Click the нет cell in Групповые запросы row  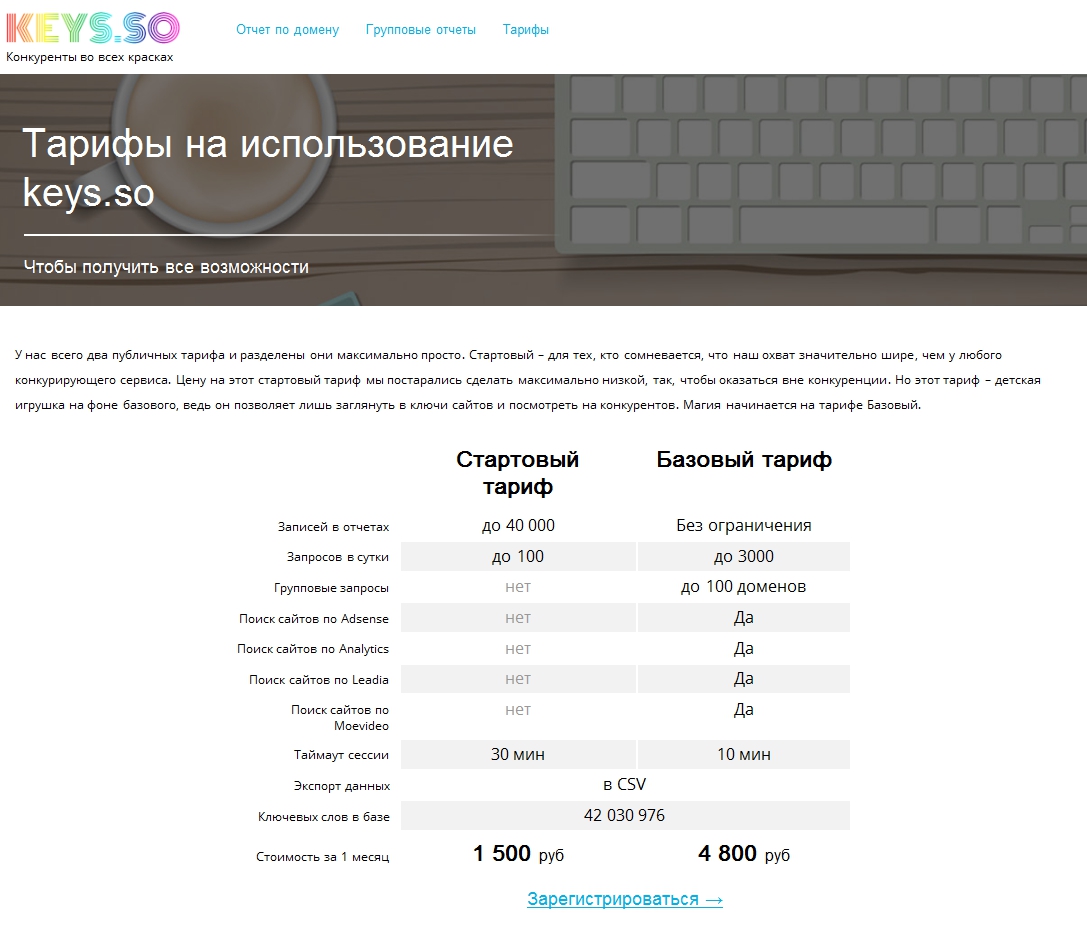518,587
